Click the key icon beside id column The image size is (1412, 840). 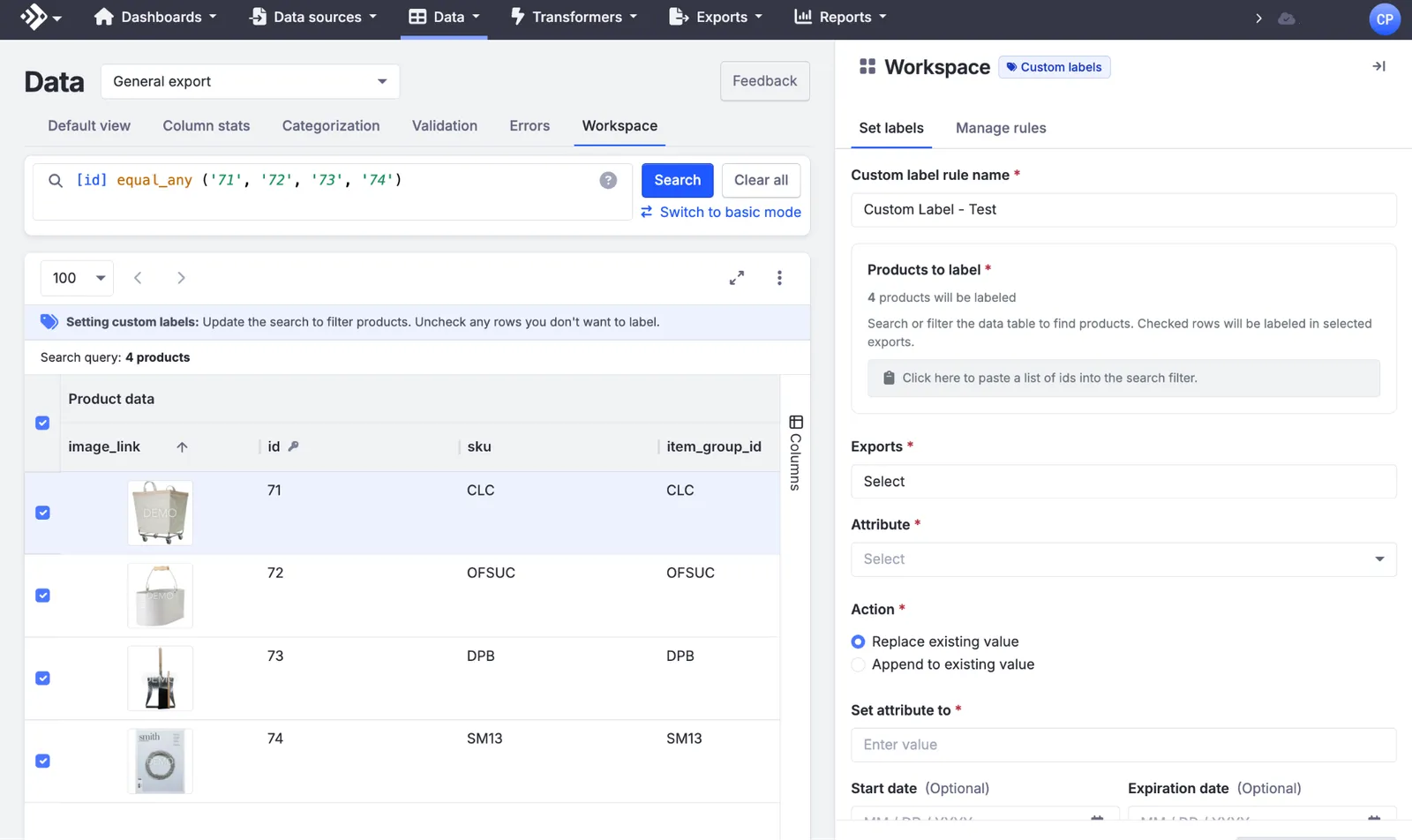[x=293, y=446]
